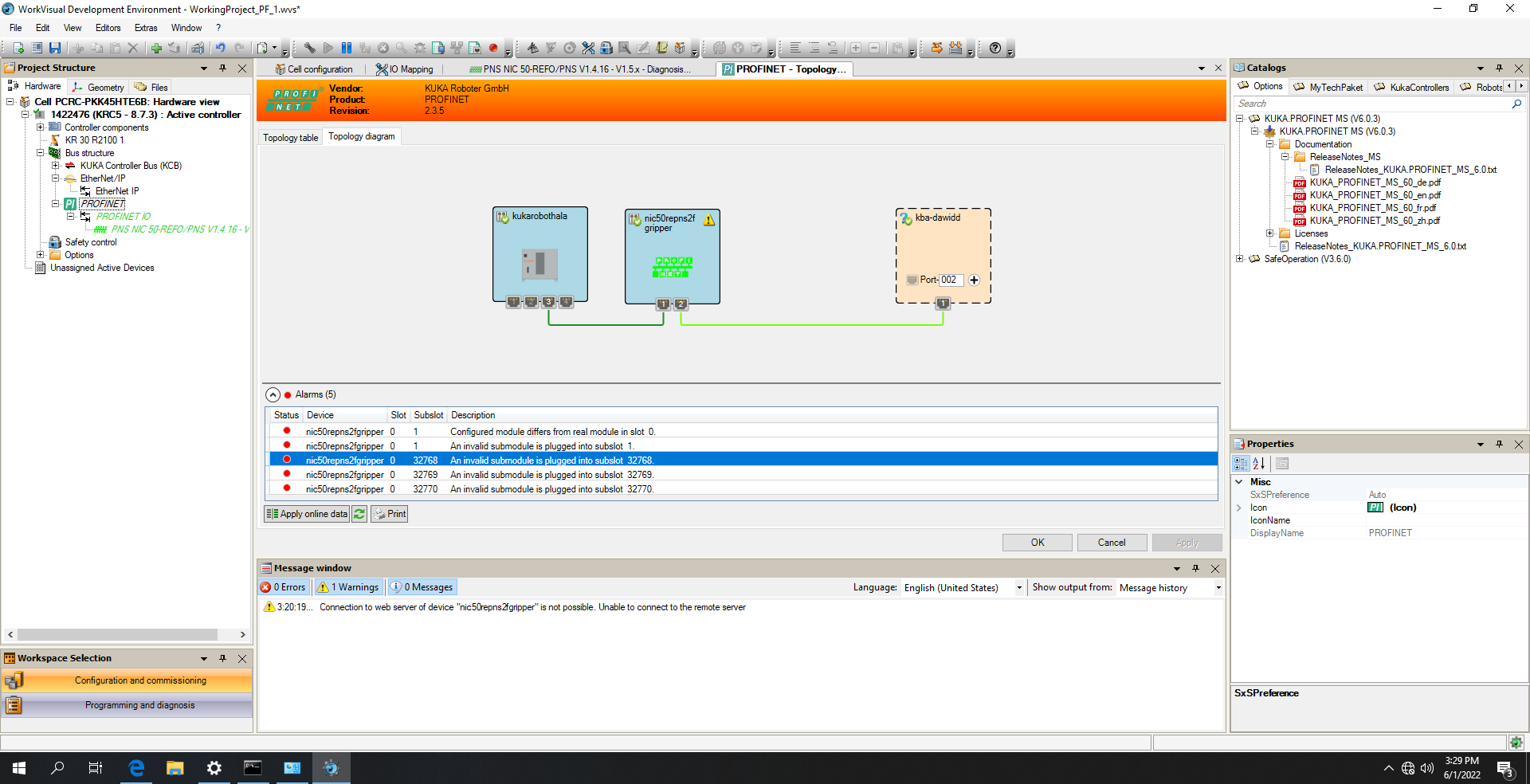Viewport: 1530px width, 784px height.
Task: Click the blue Pause bars icon
Action: (347, 49)
